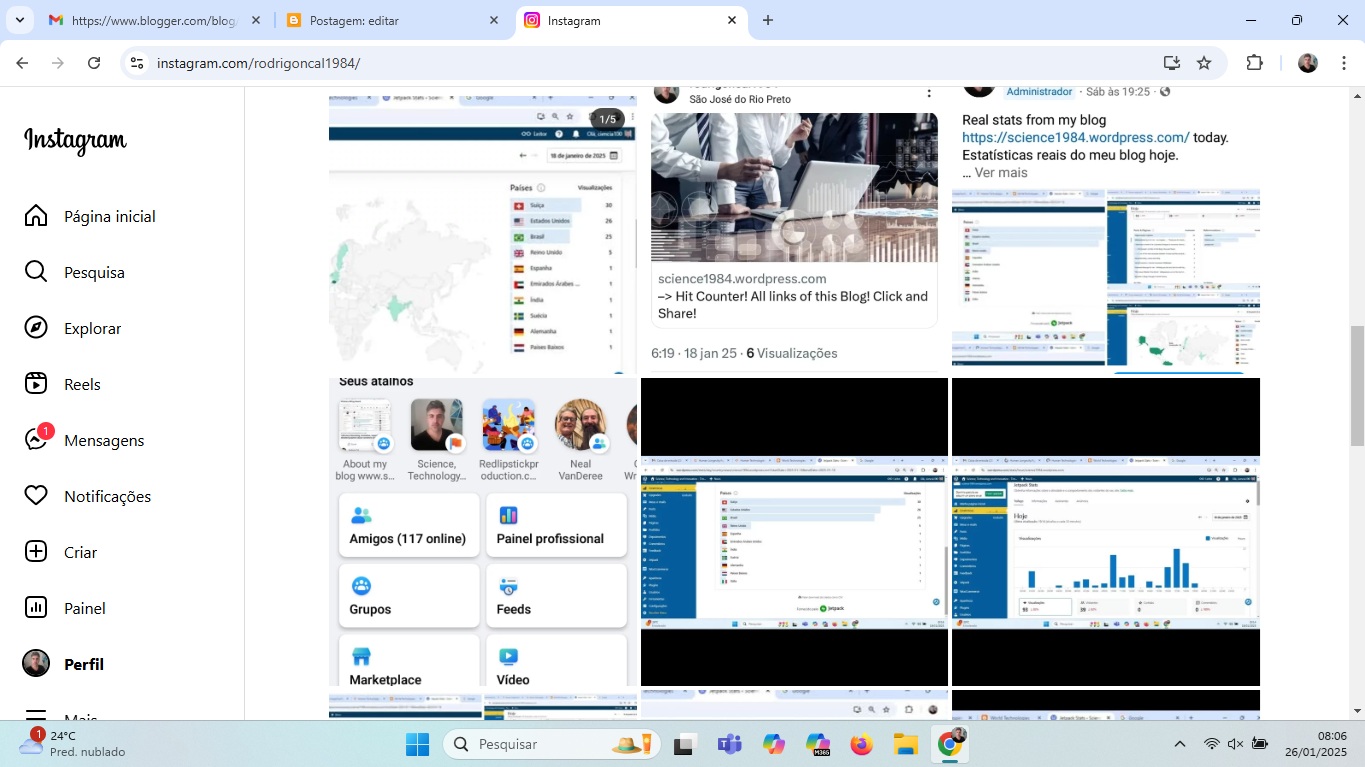This screenshot has height=767, width=1365.
Task: Click browser forward arrow
Action: coord(58,63)
